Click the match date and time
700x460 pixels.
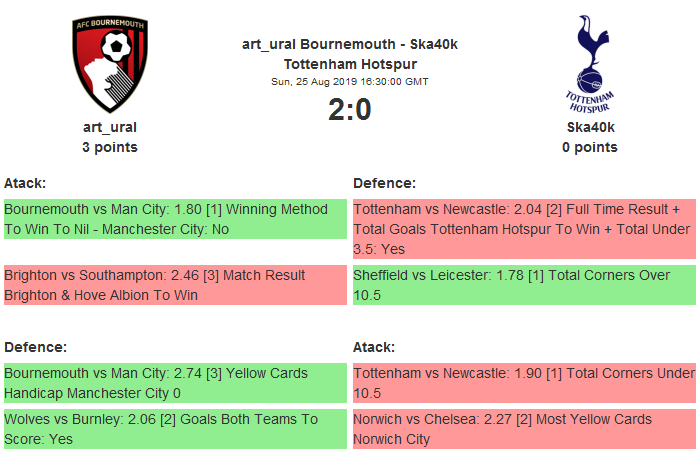click(x=350, y=81)
